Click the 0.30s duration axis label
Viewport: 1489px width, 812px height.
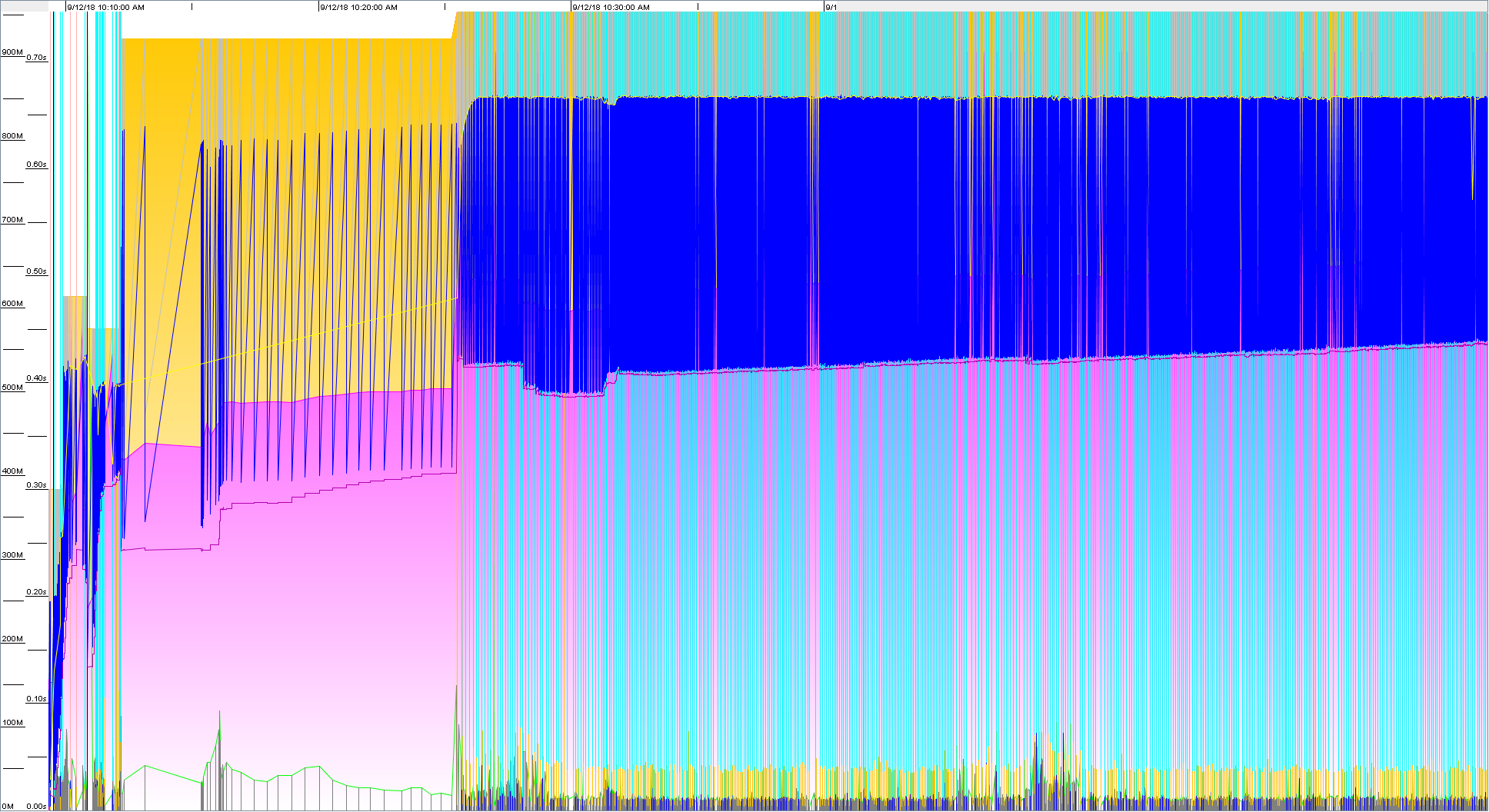pos(36,485)
